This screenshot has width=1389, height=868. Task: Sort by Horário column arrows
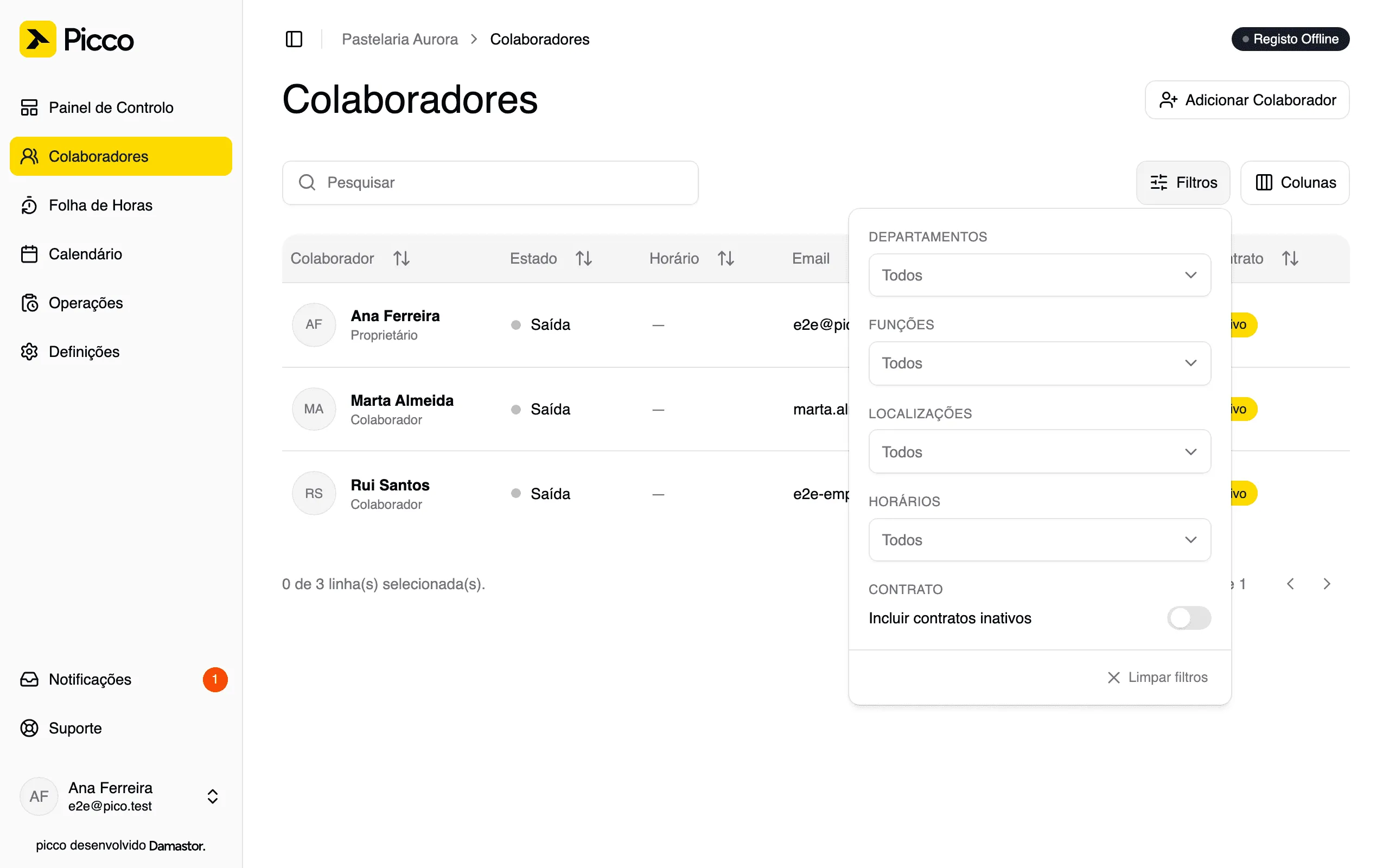click(725, 258)
